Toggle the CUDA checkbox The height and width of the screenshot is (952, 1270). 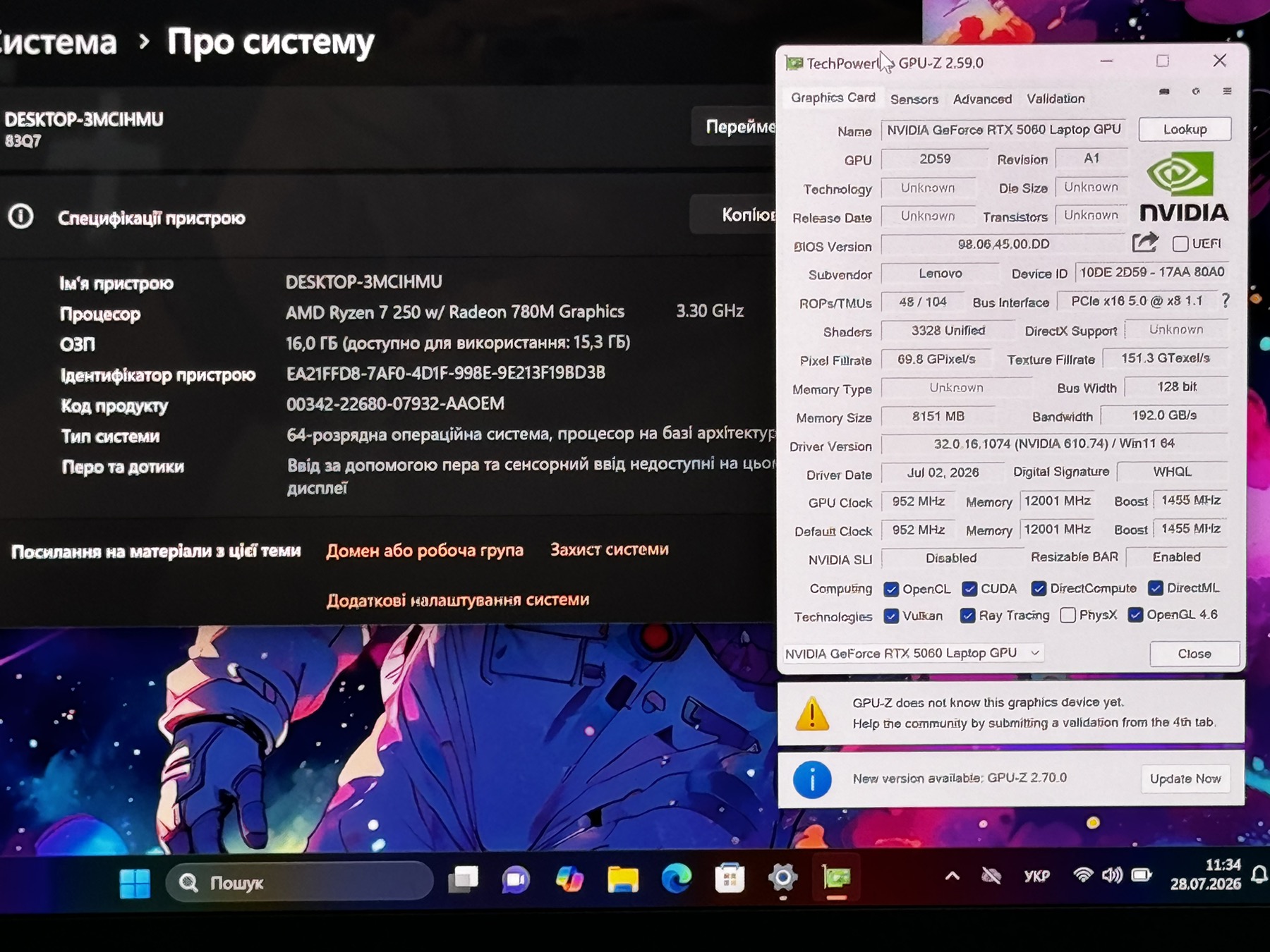click(969, 588)
